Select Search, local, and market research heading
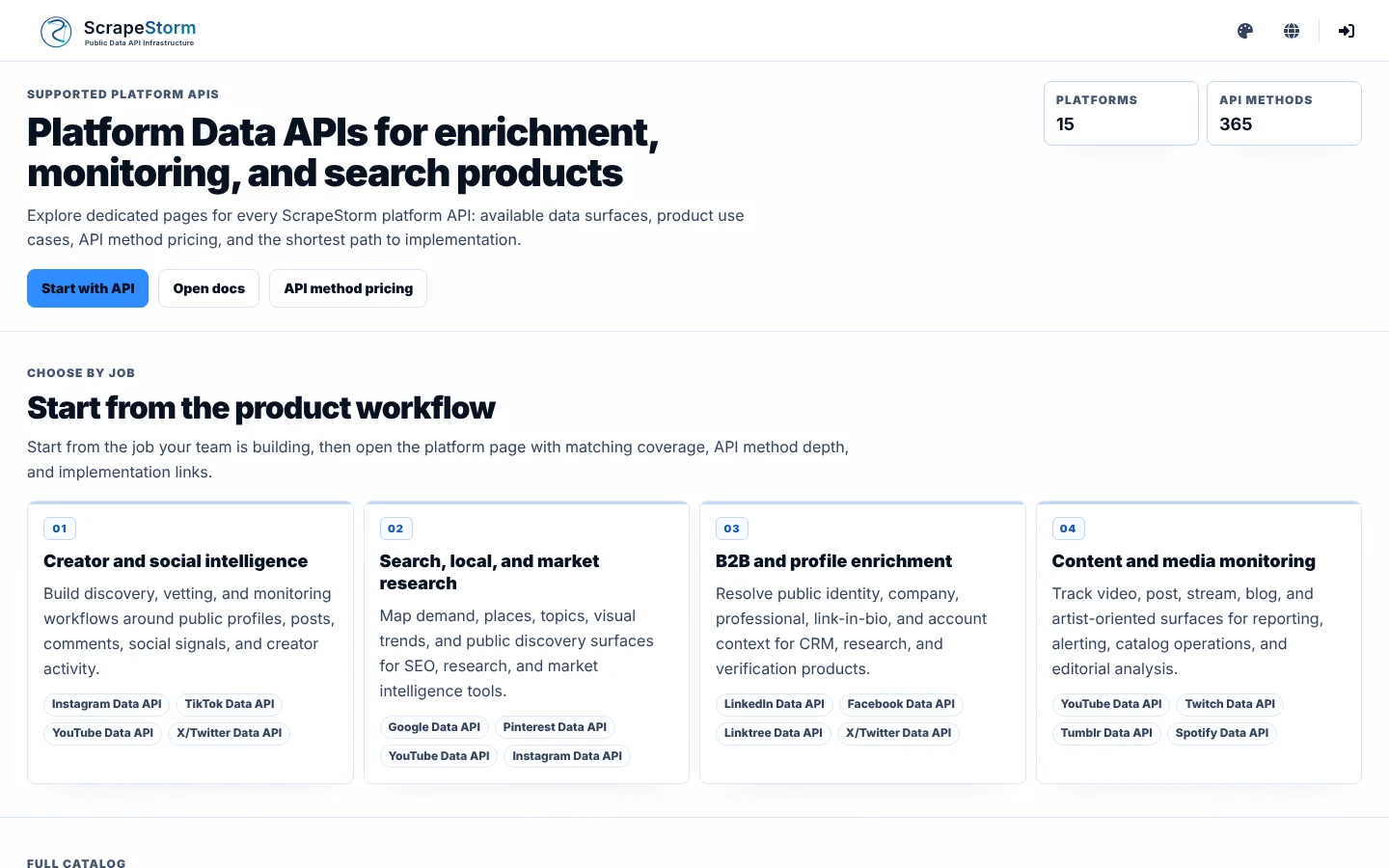 pos(489,572)
